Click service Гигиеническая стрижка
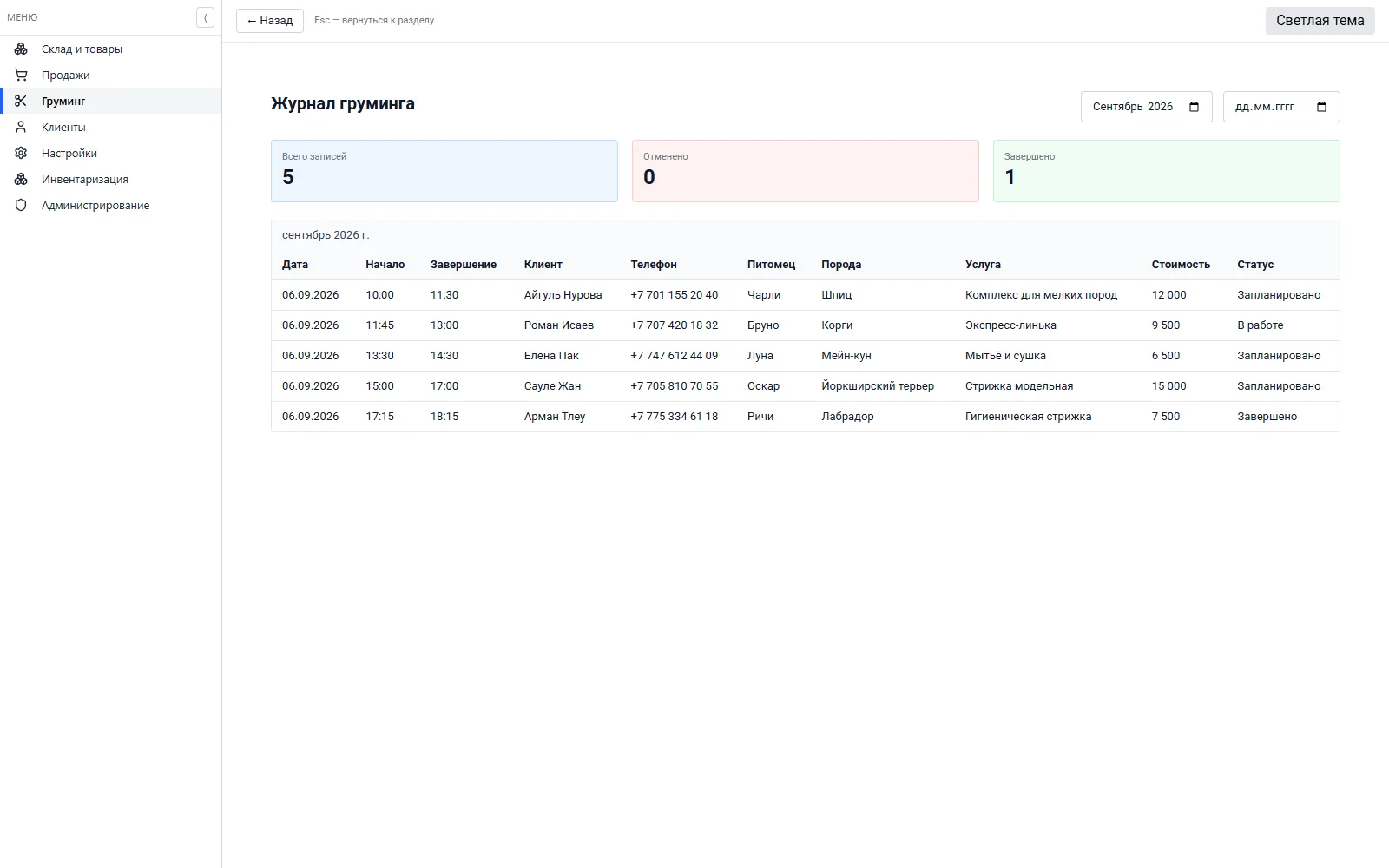 pyautogui.click(x=1029, y=417)
